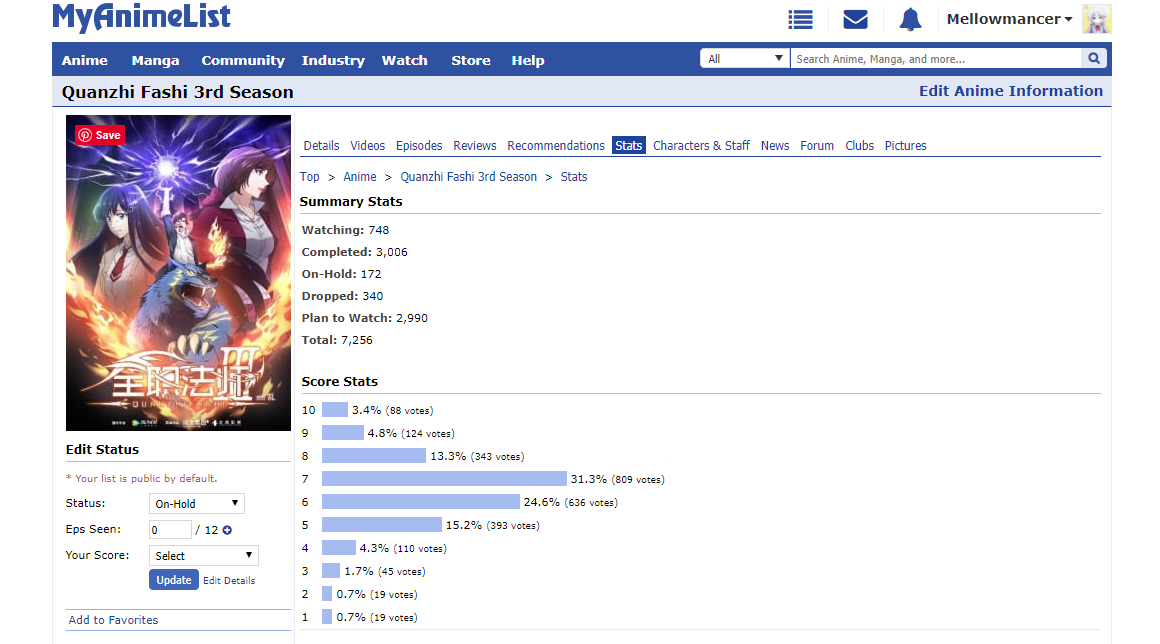Open the search category All dropdown

click(x=745, y=59)
